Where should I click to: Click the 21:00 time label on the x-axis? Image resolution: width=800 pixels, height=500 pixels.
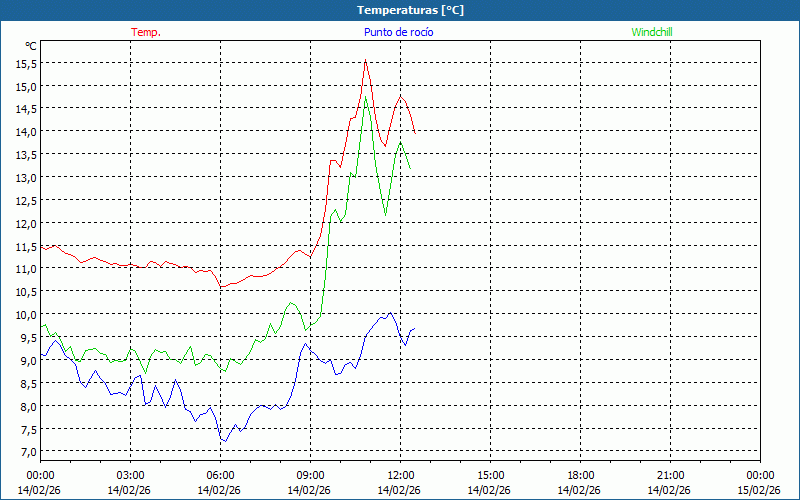pyautogui.click(x=670, y=475)
